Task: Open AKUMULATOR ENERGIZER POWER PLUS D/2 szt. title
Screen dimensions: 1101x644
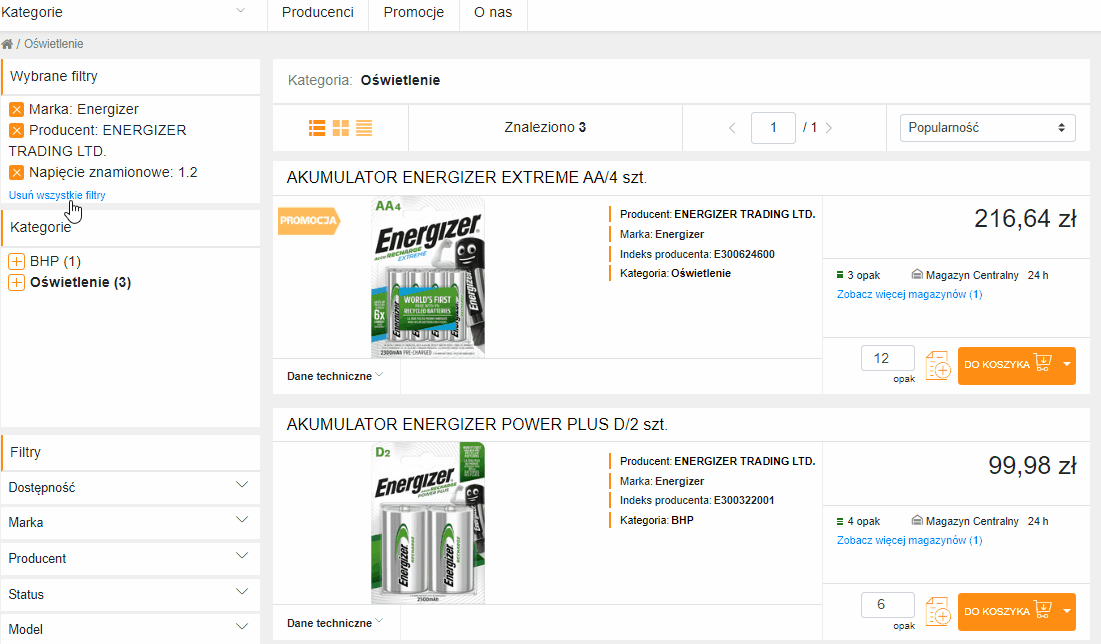Action: coord(477,425)
